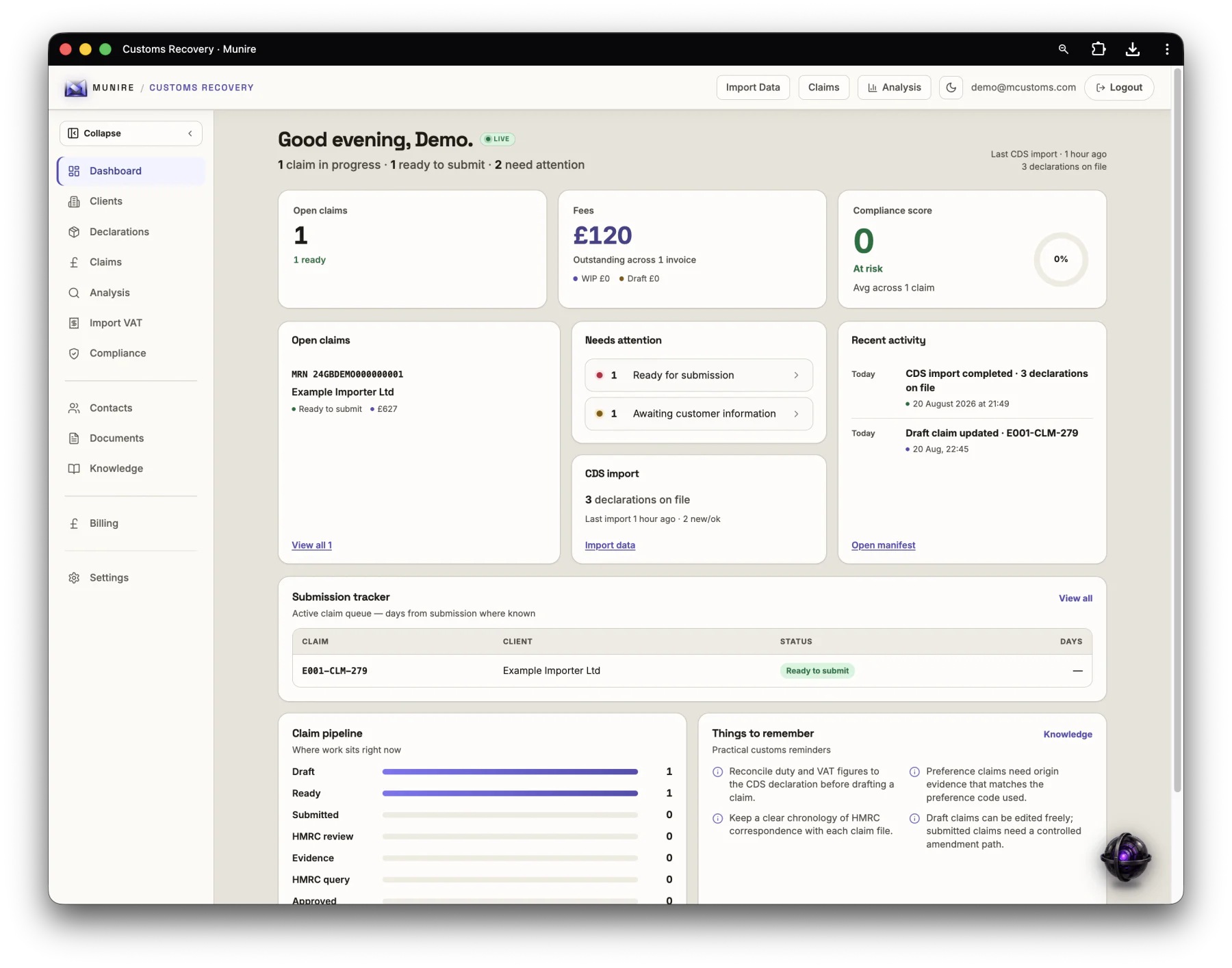Open Claims in top navigation
Screen dimensions: 1232x968
click(x=823, y=88)
